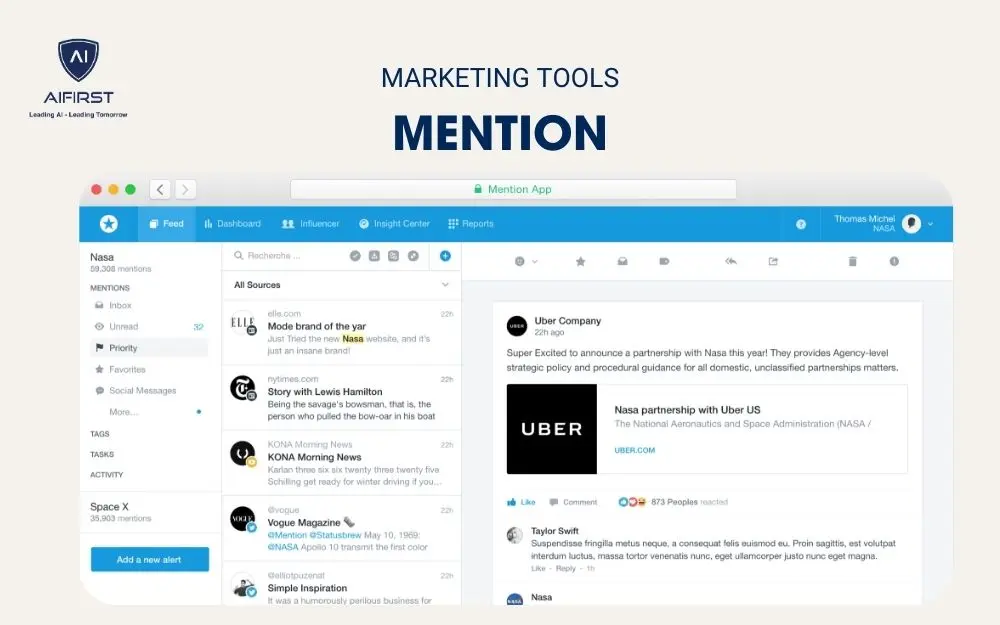Open the Simple Inspiration mention
The width and height of the screenshot is (1000, 625).
tap(342, 585)
